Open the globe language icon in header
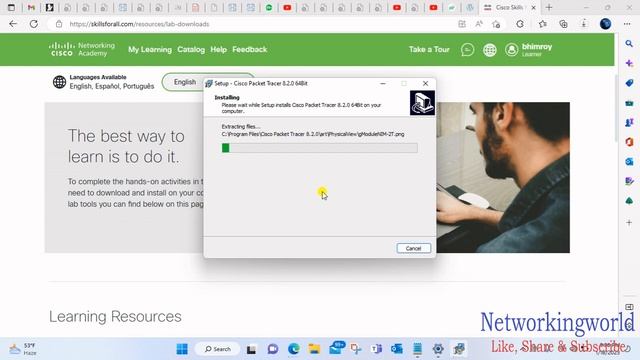Image resolution: width=640 pixels, height=360 pixels. click(x=490, y=50)
